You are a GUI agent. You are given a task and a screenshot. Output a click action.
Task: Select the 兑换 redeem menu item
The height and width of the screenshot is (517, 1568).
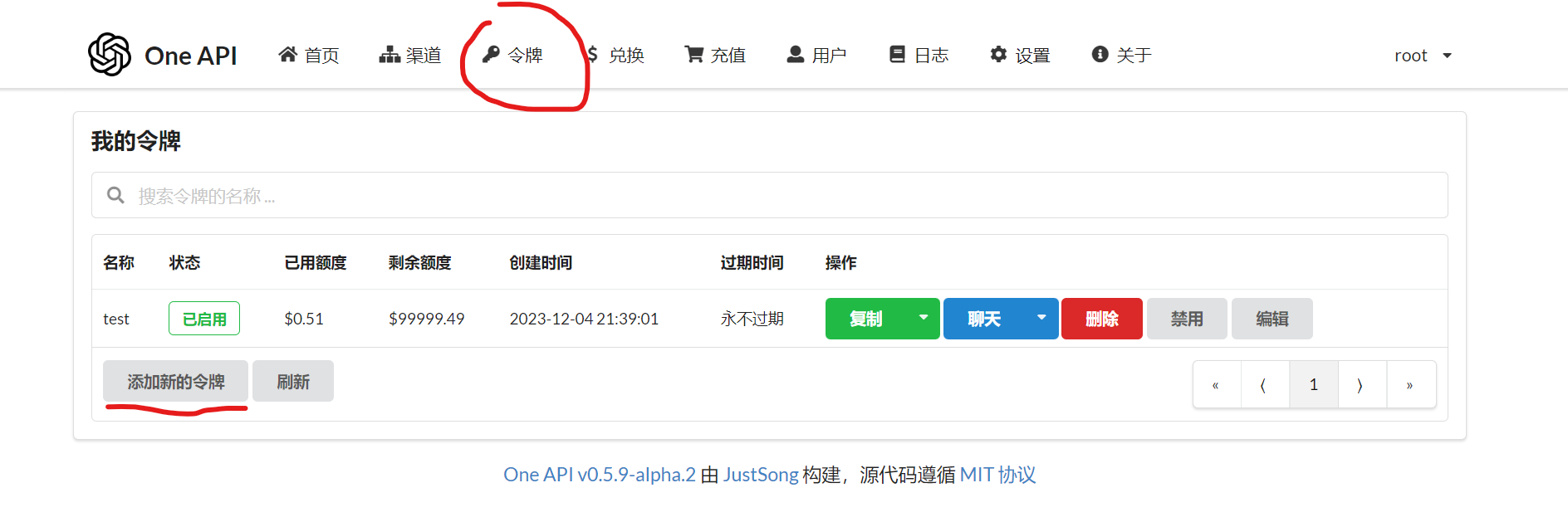615,55
